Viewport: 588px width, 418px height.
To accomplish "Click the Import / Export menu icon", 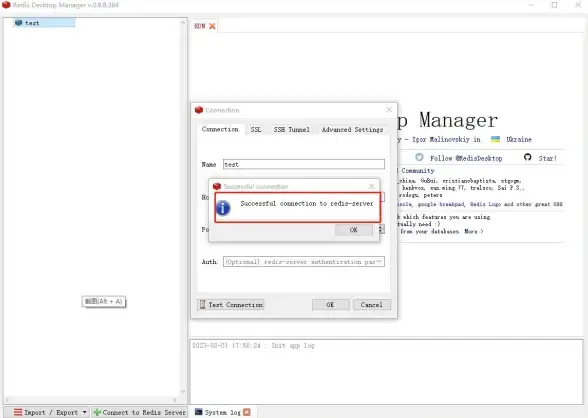I will [x=18, y=412].
